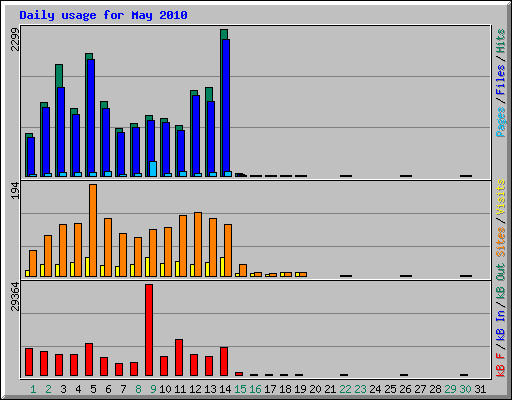512x400 pixels.
Task: Click the tallest blue Files bar for day 14
Action: coord(226,107)
